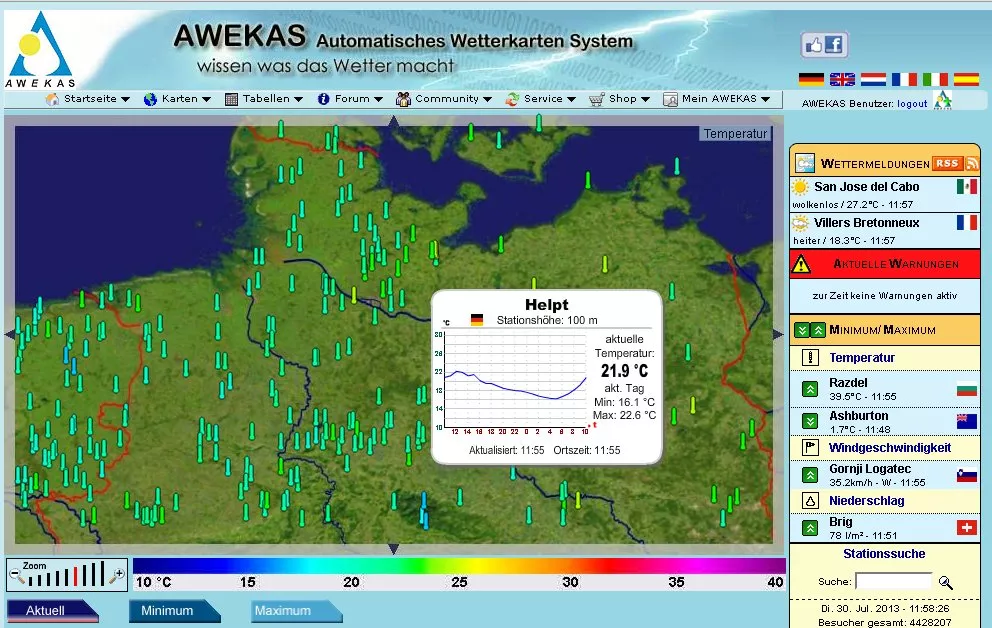Click the Windgeschwindigkeit heading link
This screenshot has height=628, width=992.
coord(890,448)
